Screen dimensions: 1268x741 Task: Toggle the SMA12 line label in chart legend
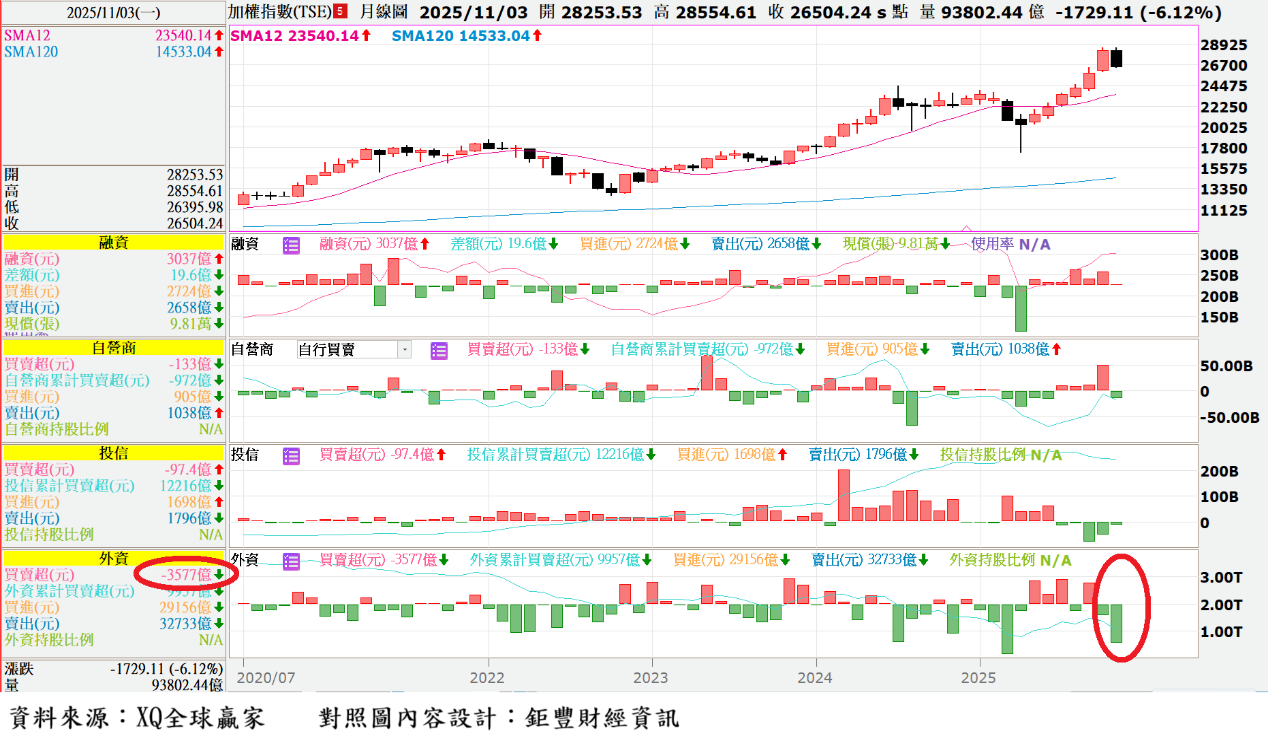click(295, 36)
